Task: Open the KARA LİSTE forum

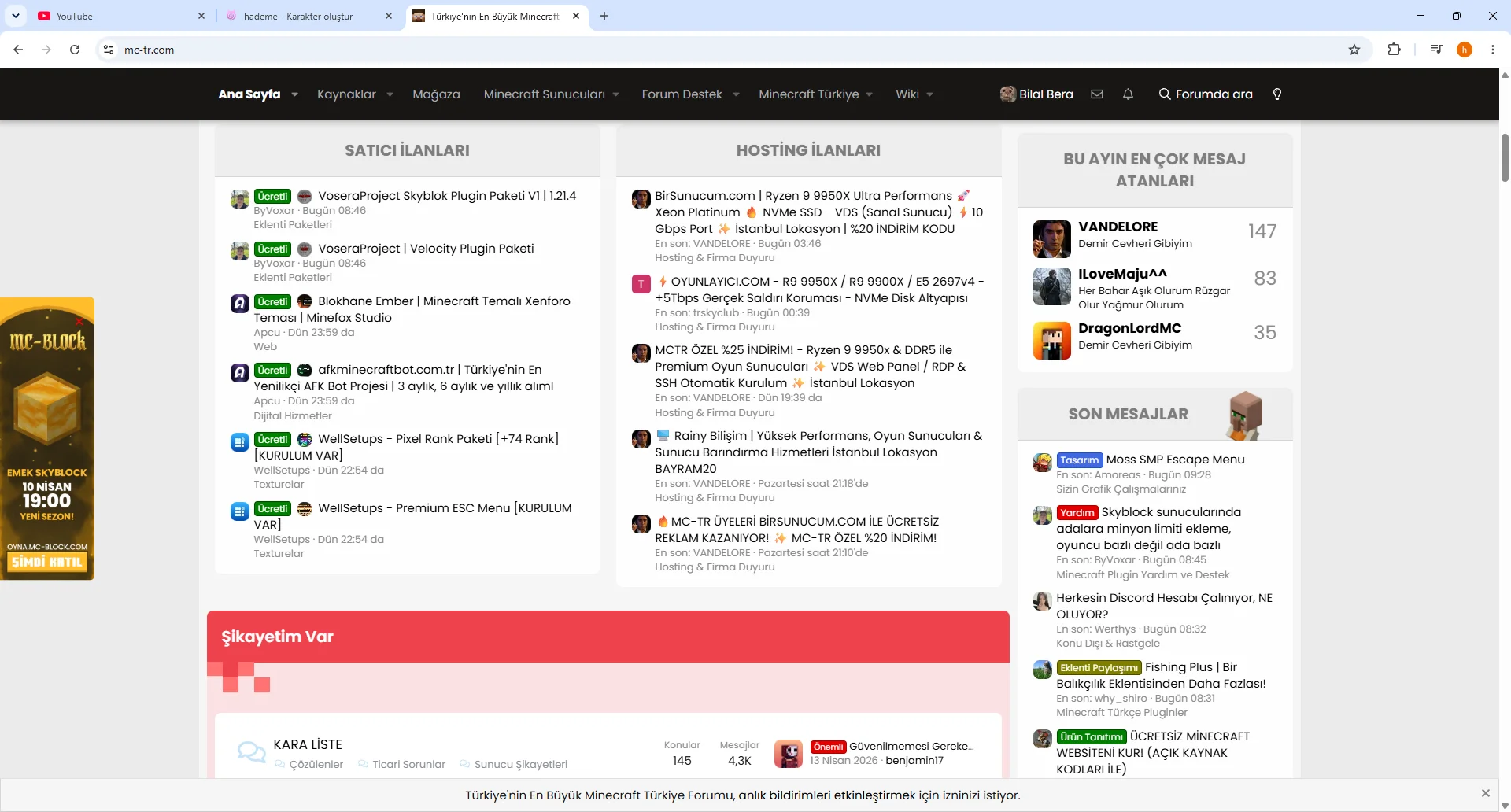Action: [308, 744]
